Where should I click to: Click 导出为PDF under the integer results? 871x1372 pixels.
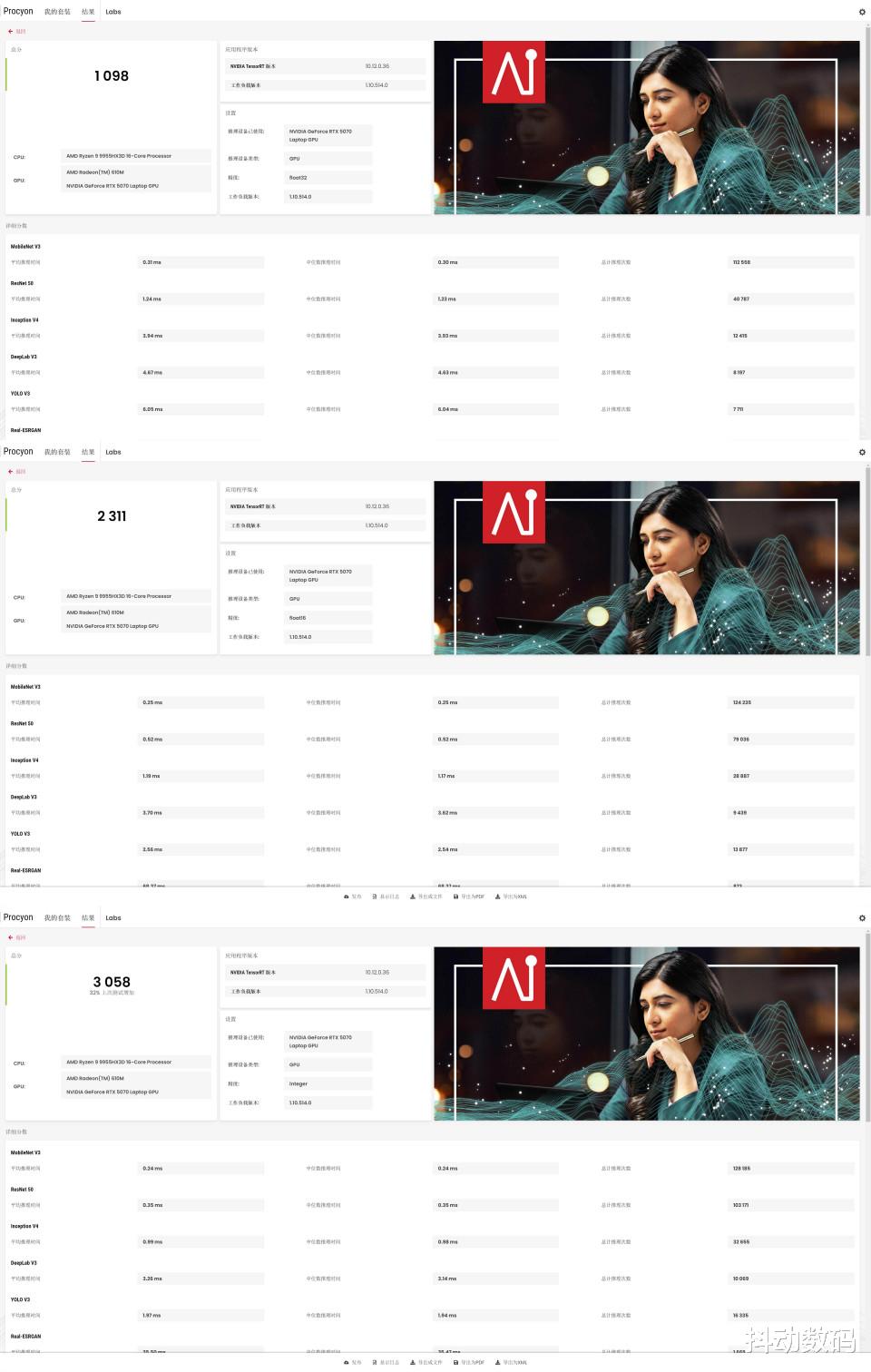coord(469,1362)
